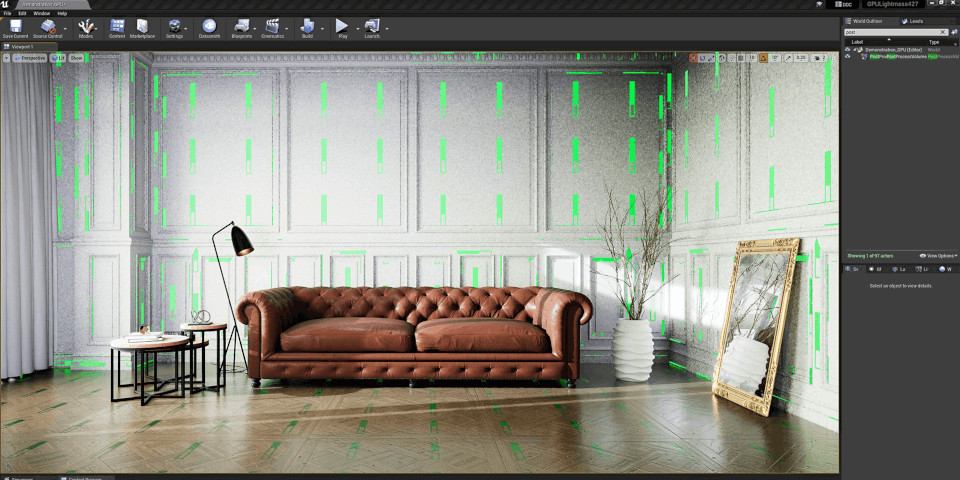Image resolution: width=960 pixels, height=480 pixels.
Task: Toggle rotation snapping in viewport
Action: coord(763,58)
